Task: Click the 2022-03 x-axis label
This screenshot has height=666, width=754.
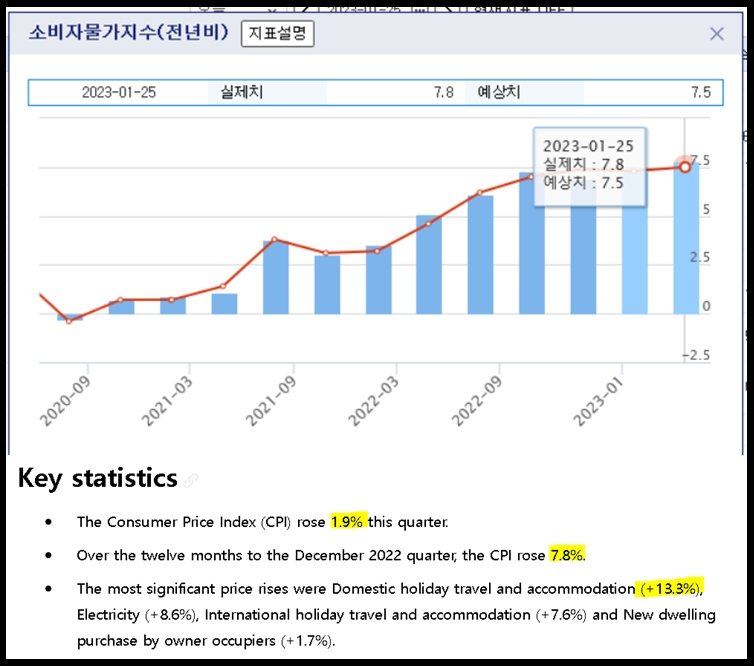Action: [377, 400]
